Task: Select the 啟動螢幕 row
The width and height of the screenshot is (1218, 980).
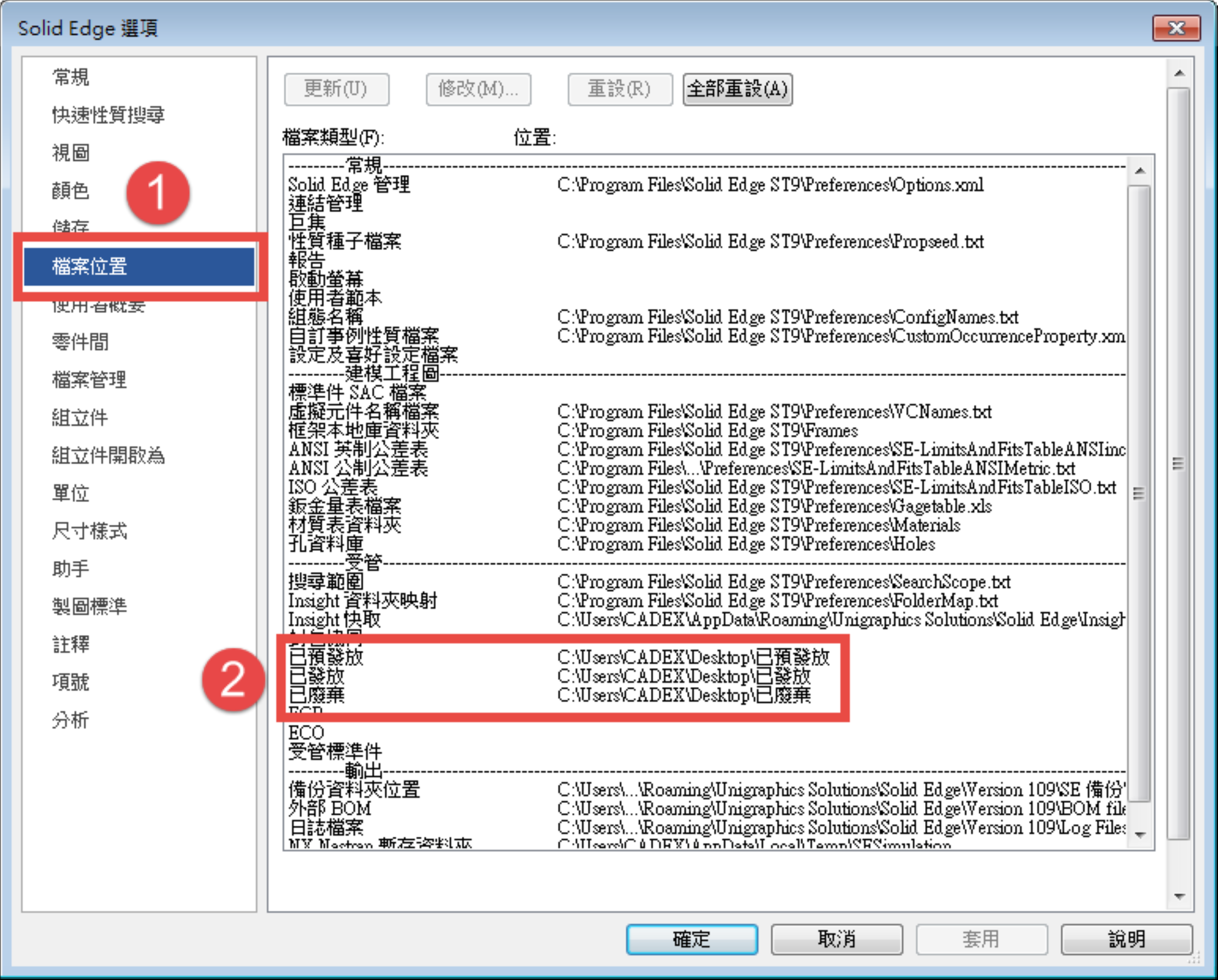Action: point(706,279)
